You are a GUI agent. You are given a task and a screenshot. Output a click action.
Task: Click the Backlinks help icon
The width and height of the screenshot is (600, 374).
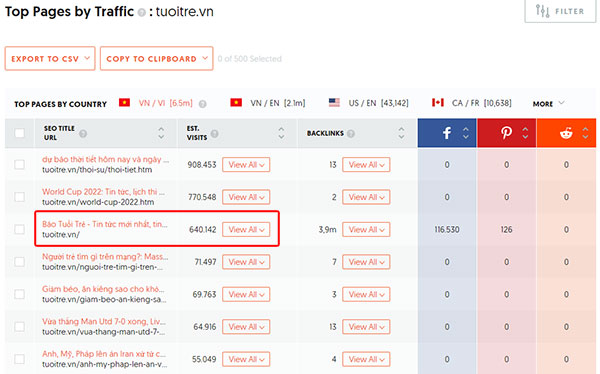pyautogui.click(x=351, y=134)
